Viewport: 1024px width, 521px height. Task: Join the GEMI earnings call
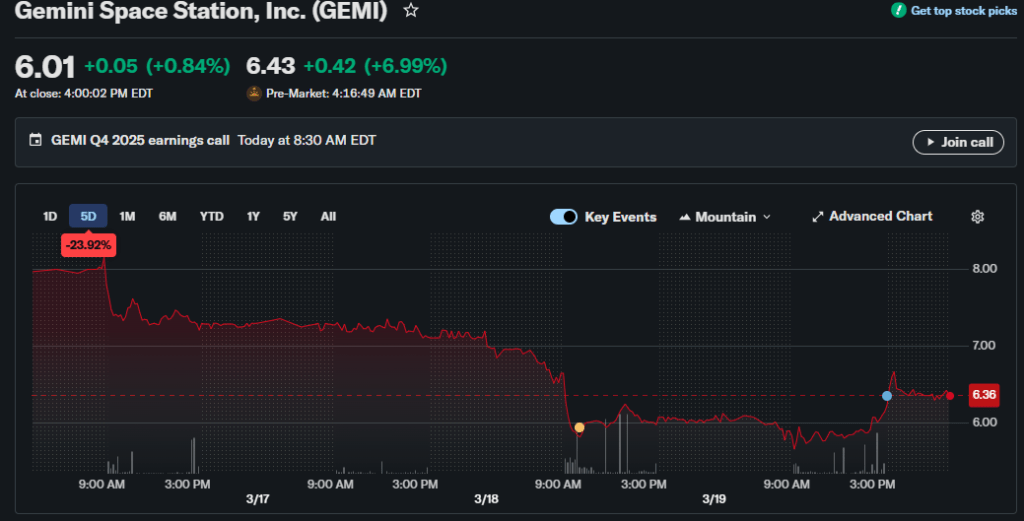tap(957, 142)
